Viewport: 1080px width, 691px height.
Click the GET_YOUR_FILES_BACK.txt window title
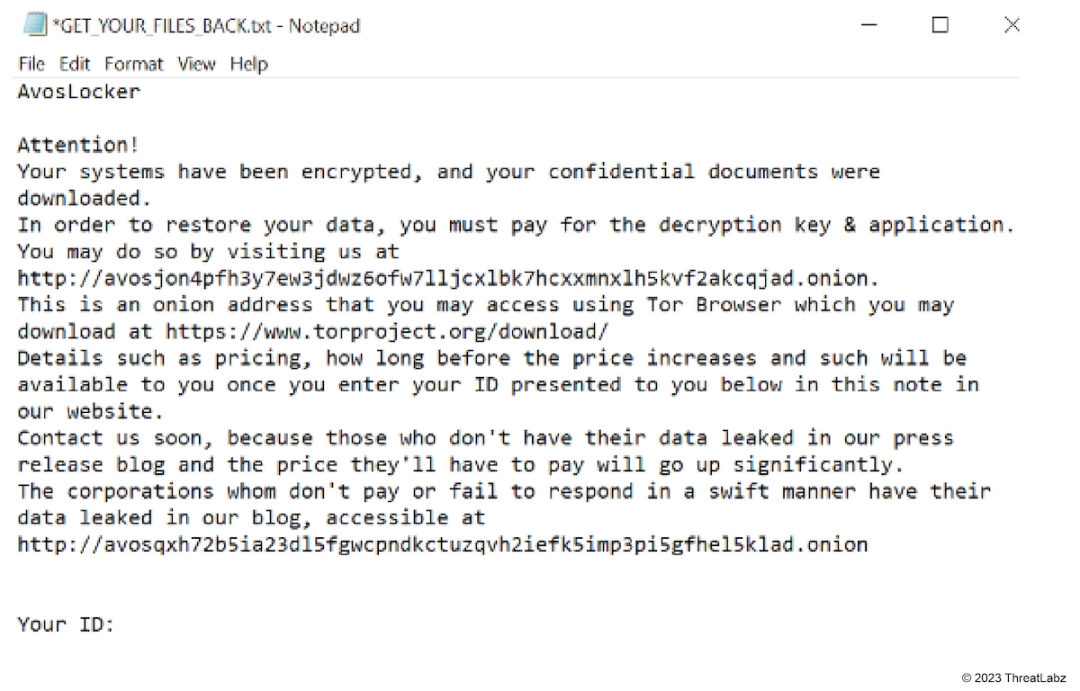click(x=205, y=26)
